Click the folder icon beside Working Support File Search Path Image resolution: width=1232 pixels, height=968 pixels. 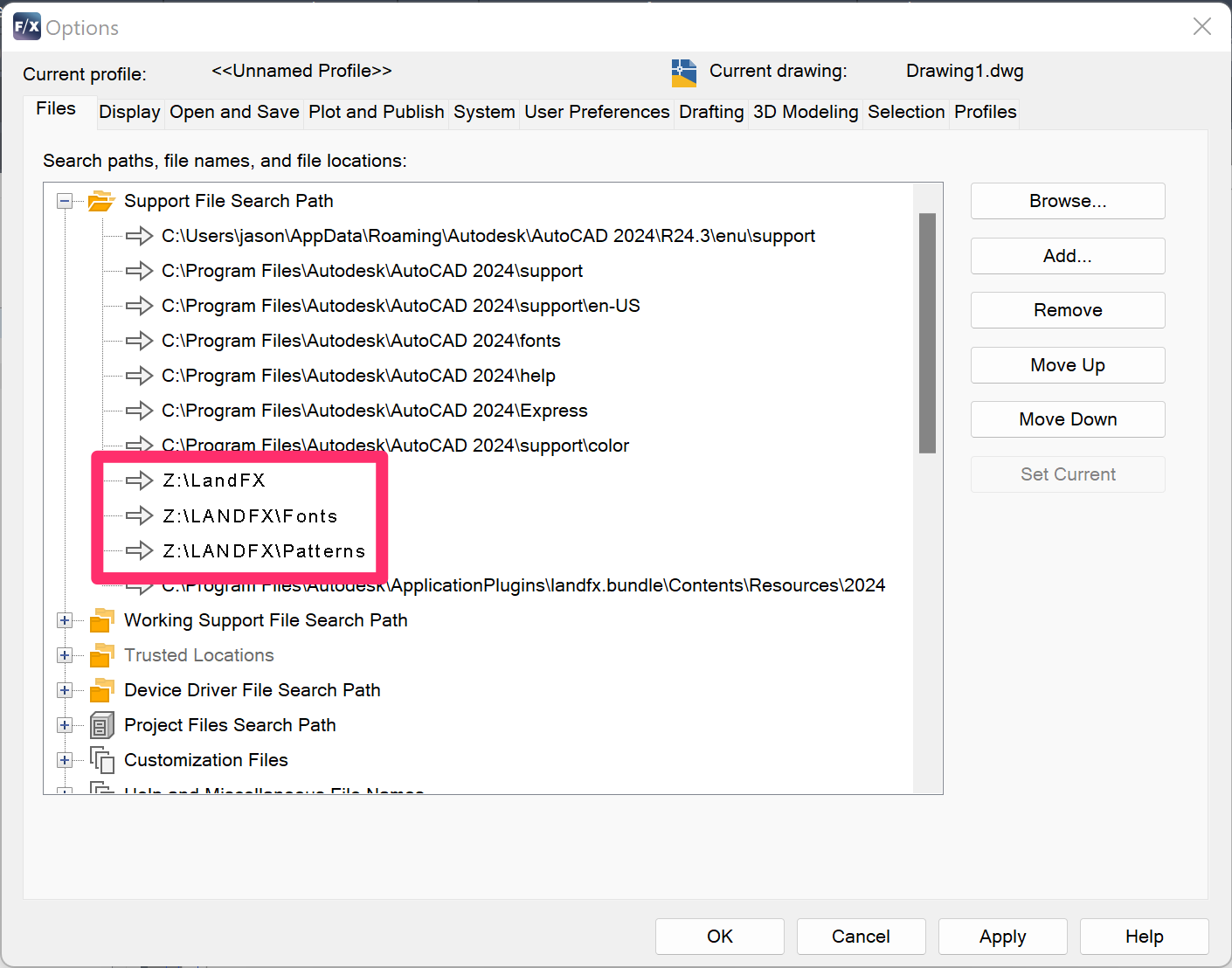point(101,620)
